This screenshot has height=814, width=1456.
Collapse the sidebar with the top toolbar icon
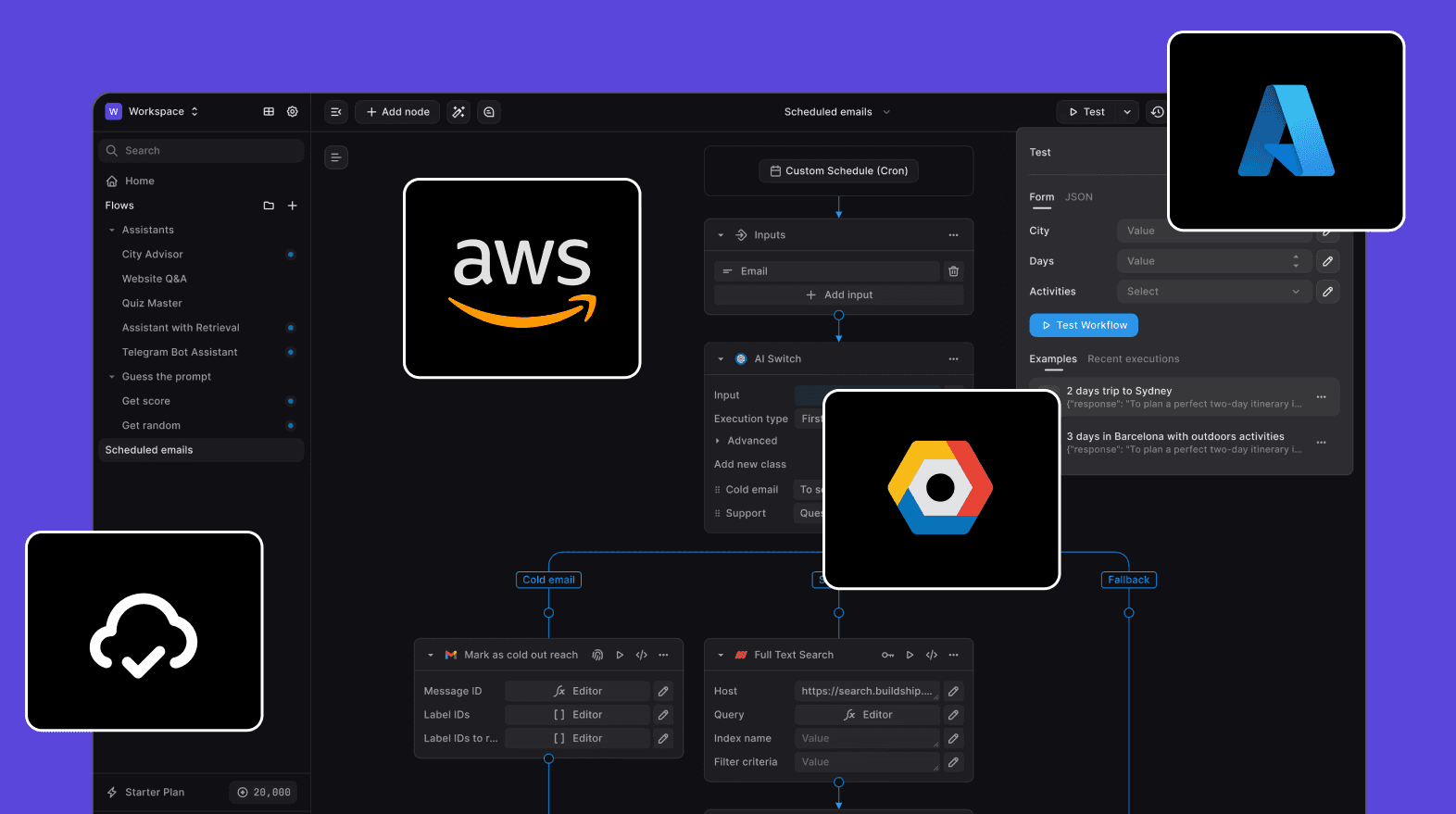click(x=336, y=112)
